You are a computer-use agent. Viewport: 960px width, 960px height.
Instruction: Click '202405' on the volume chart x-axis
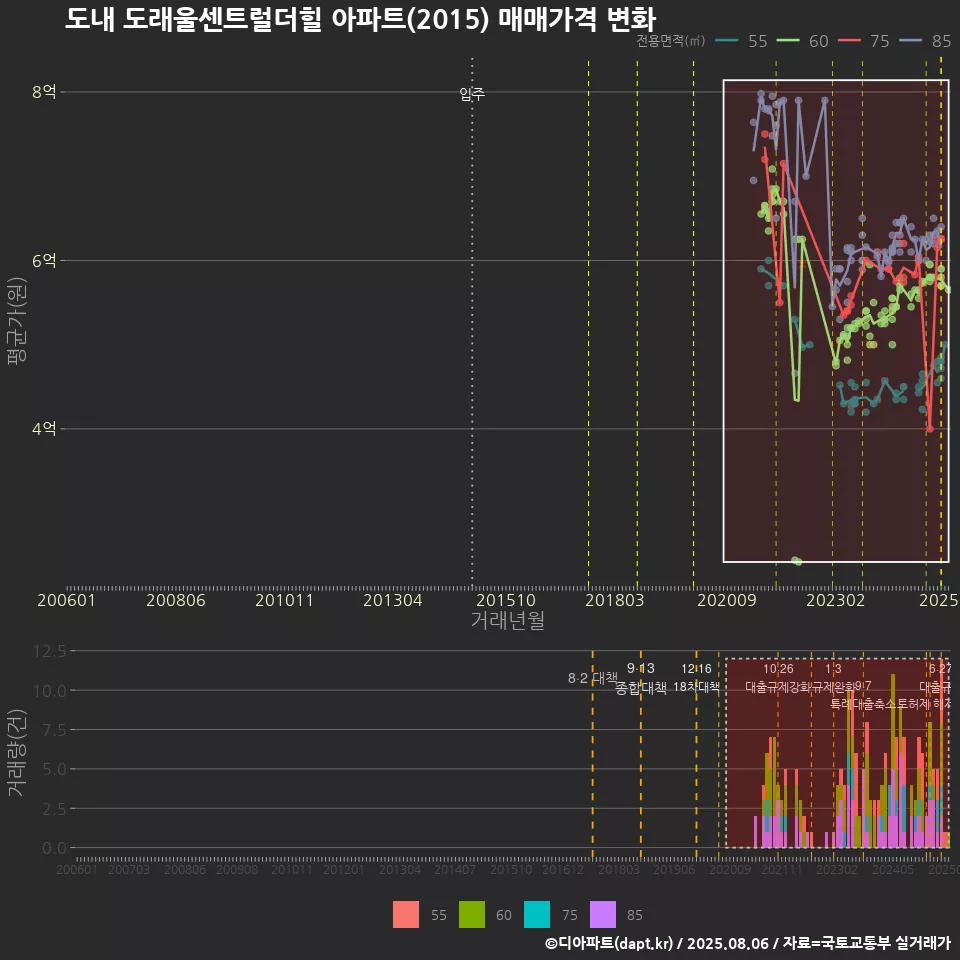893,869
